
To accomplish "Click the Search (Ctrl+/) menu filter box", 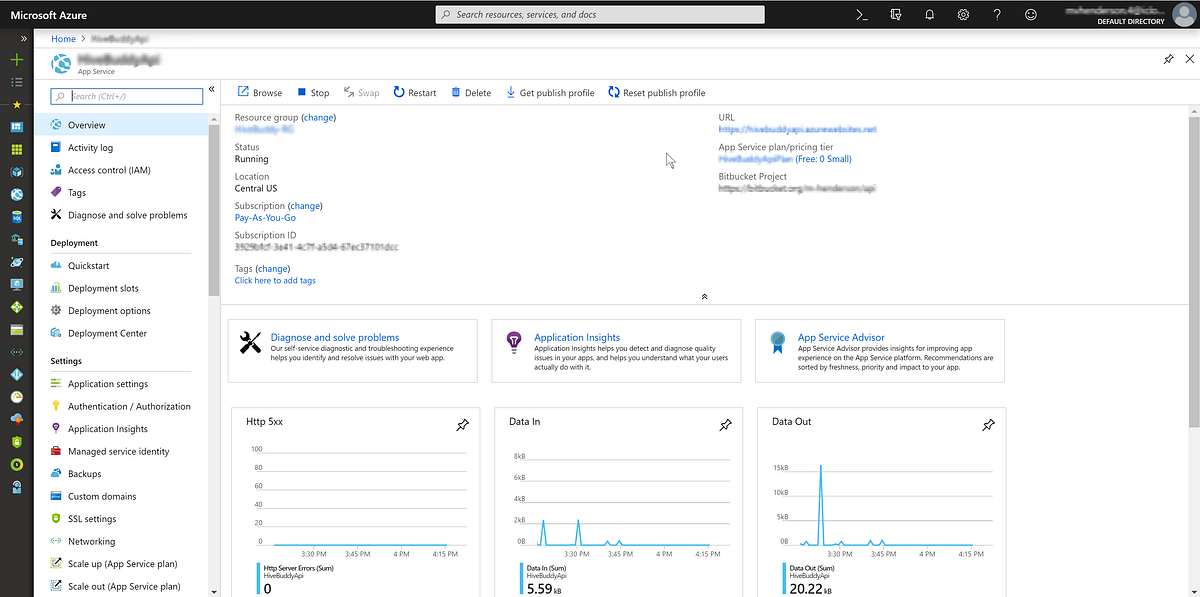I will coord(126,96).
